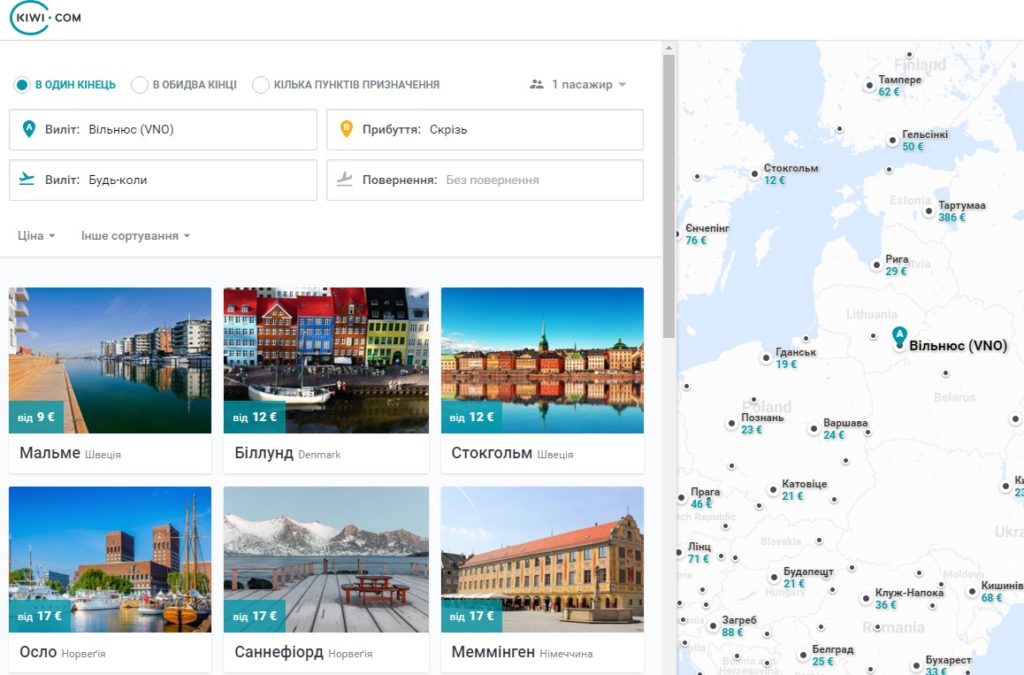This screenshot has height=675, width=1024.
Task: Open the Саннефіорд destination card
Action: click(326, 579)
